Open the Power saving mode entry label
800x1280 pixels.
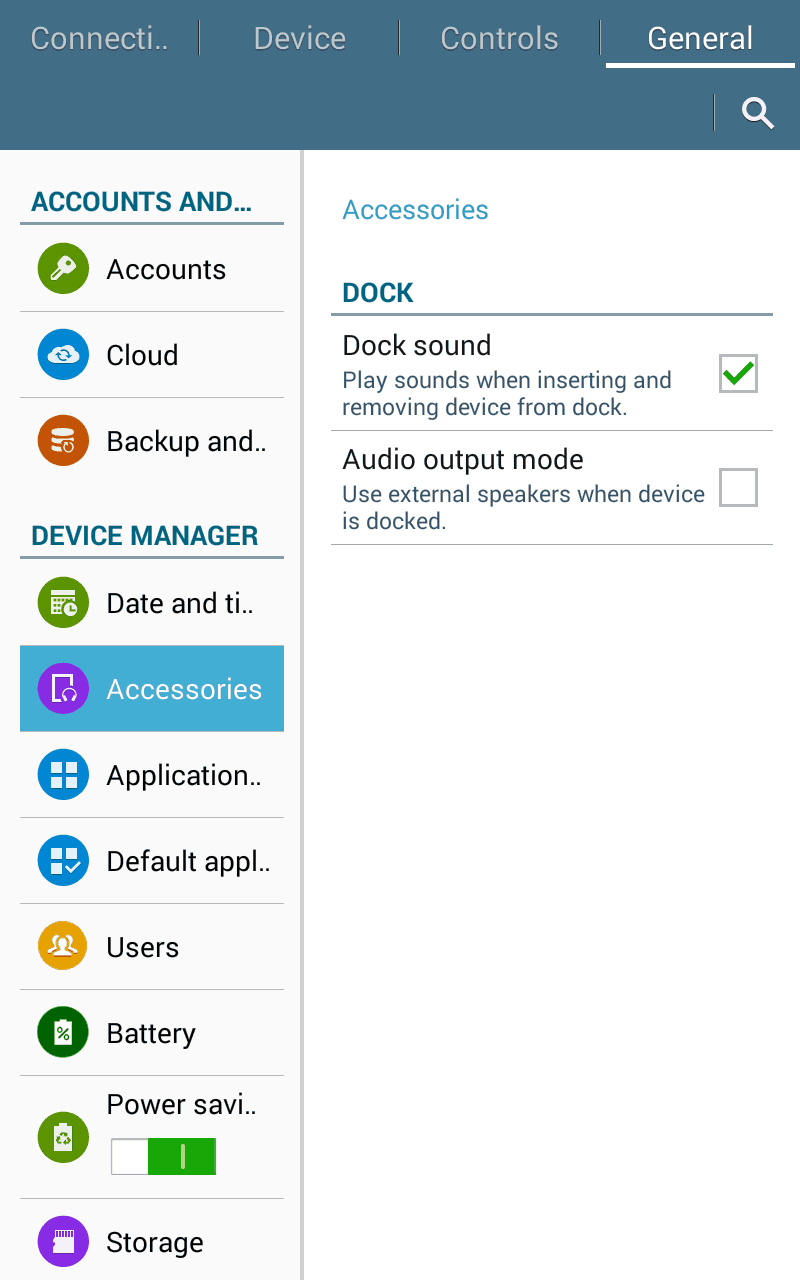click(x=181, y=1104)
